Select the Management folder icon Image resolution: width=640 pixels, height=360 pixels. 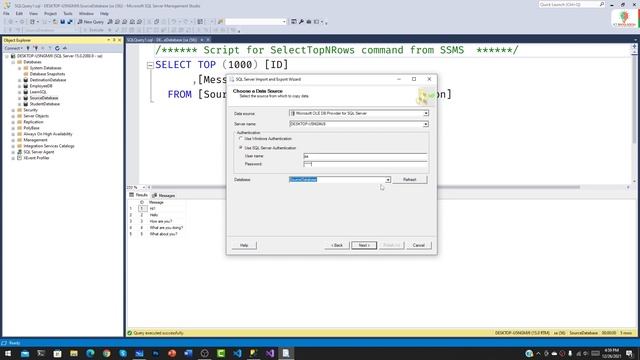tap(19, 140)
